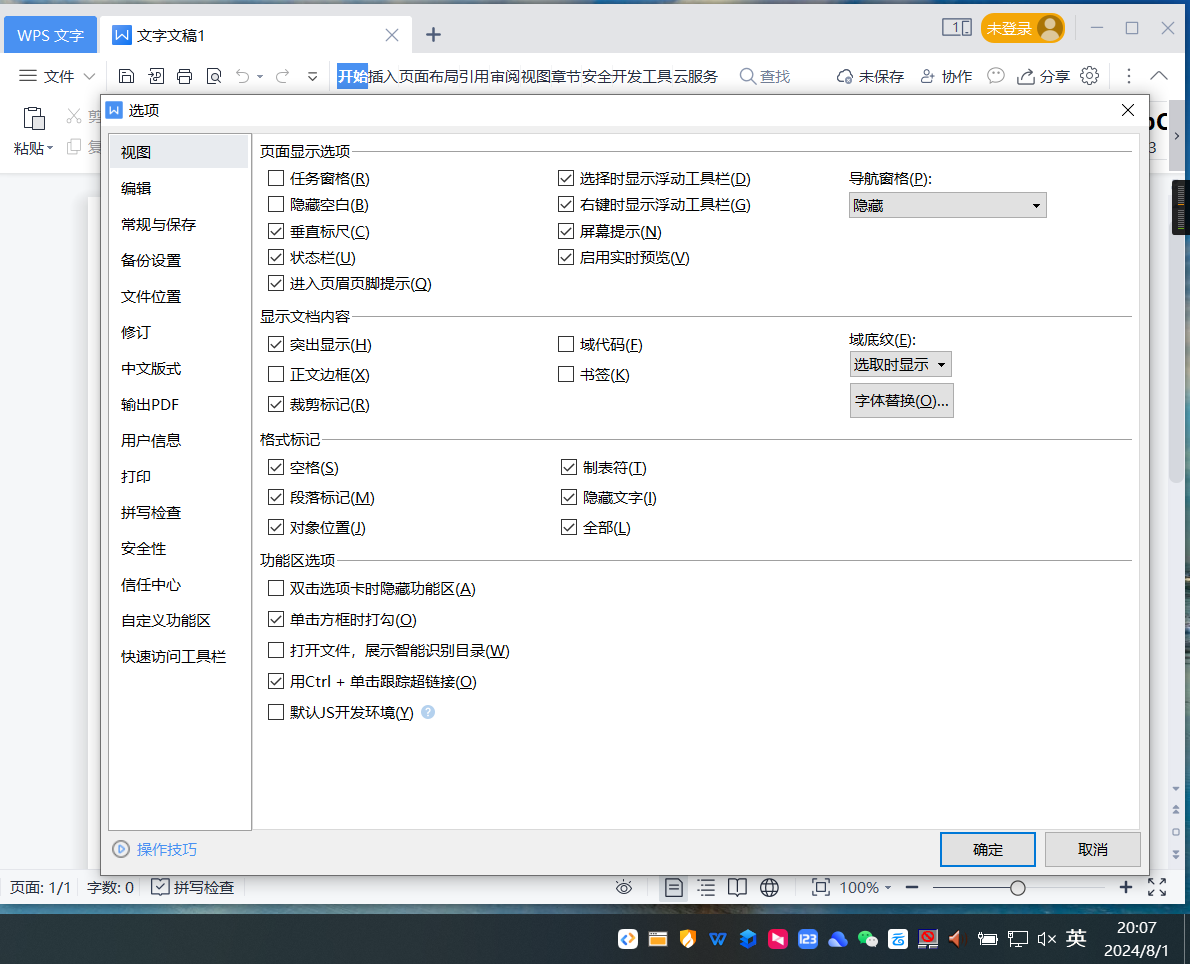Open the 文件 menu dropdown
This screenshot has width=1190, height=964.
pyautogui.click(x=57, y=76)
